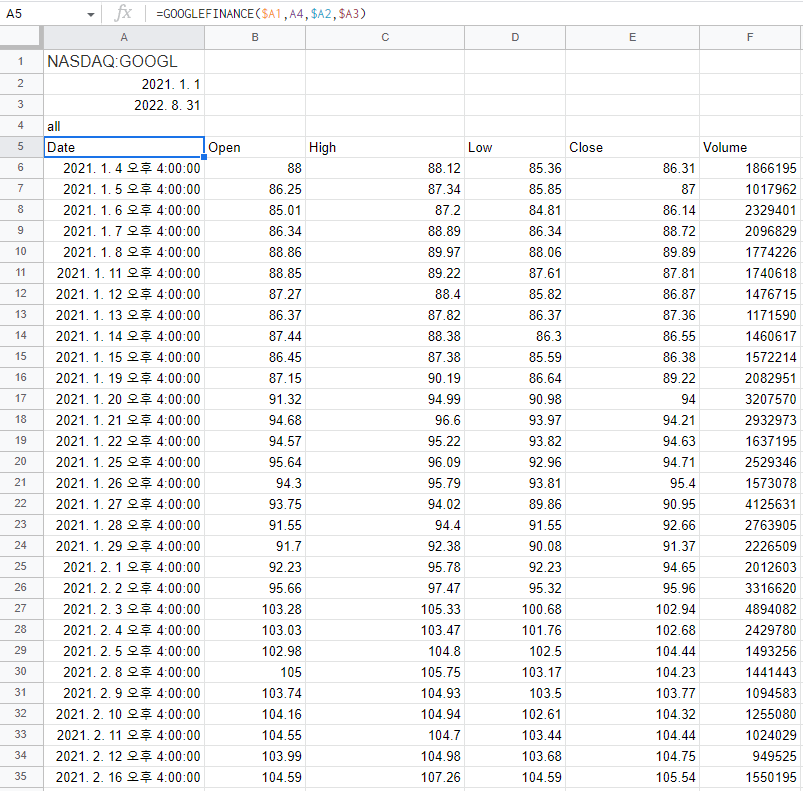Screen dimensions: 803x791
Task: Click close value 95.4
Action: coord(632,483)
